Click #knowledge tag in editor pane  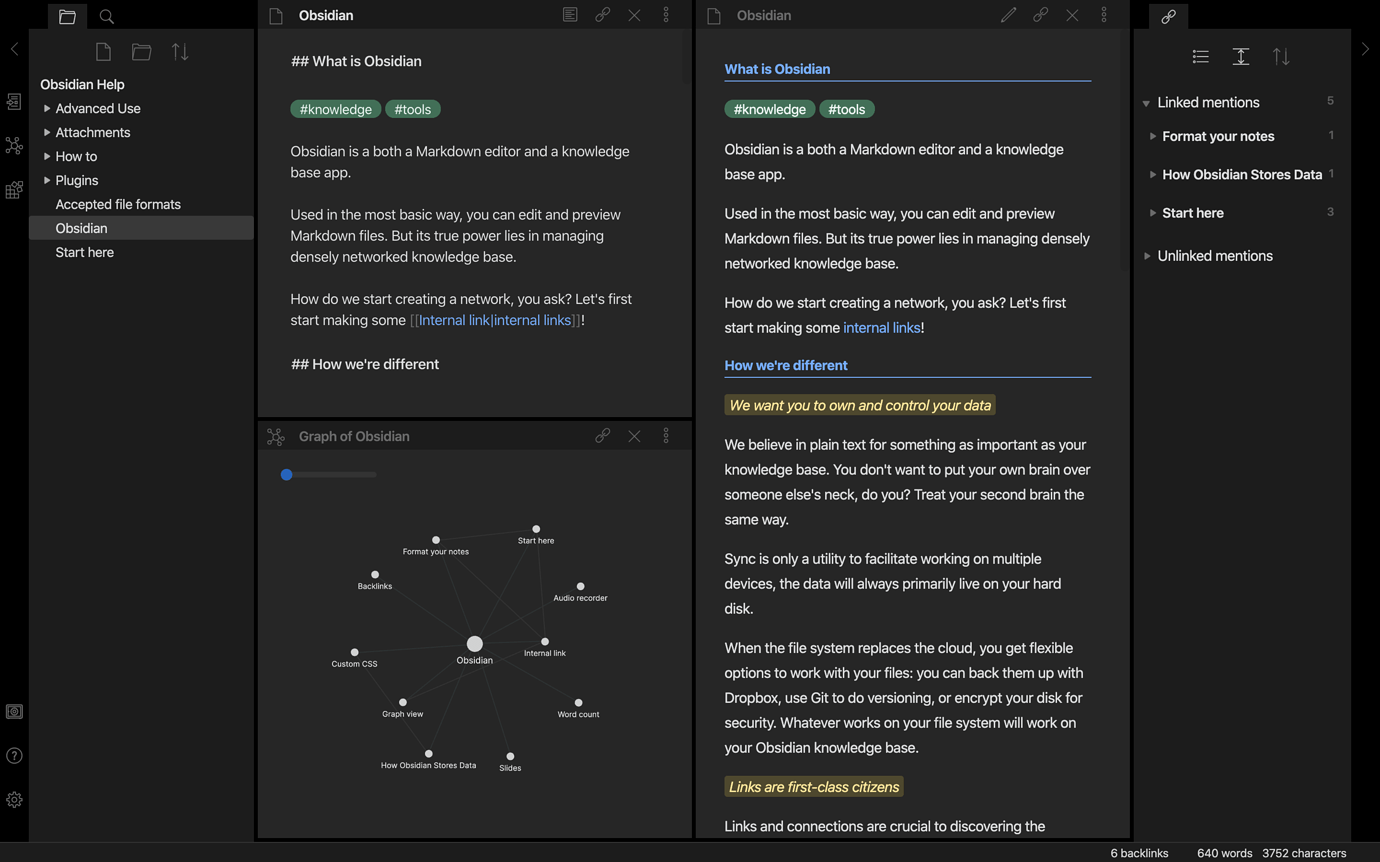click(x=336, y=109)
